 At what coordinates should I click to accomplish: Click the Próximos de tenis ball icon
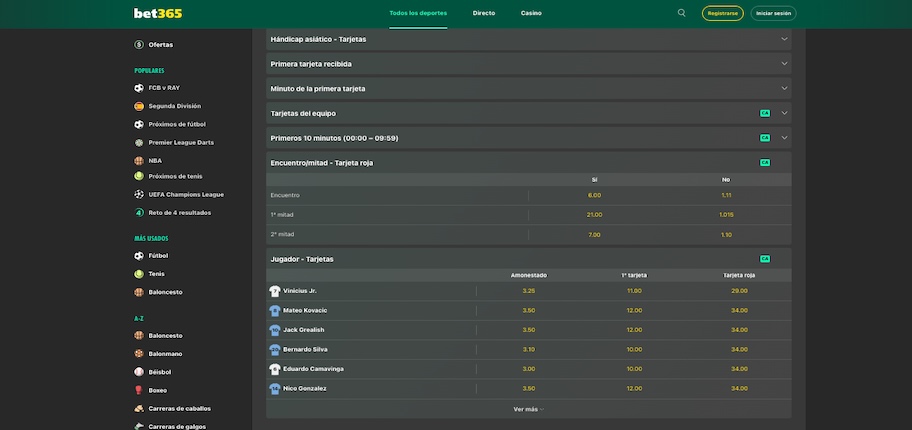pyautogui.click(x=139, y=176)
